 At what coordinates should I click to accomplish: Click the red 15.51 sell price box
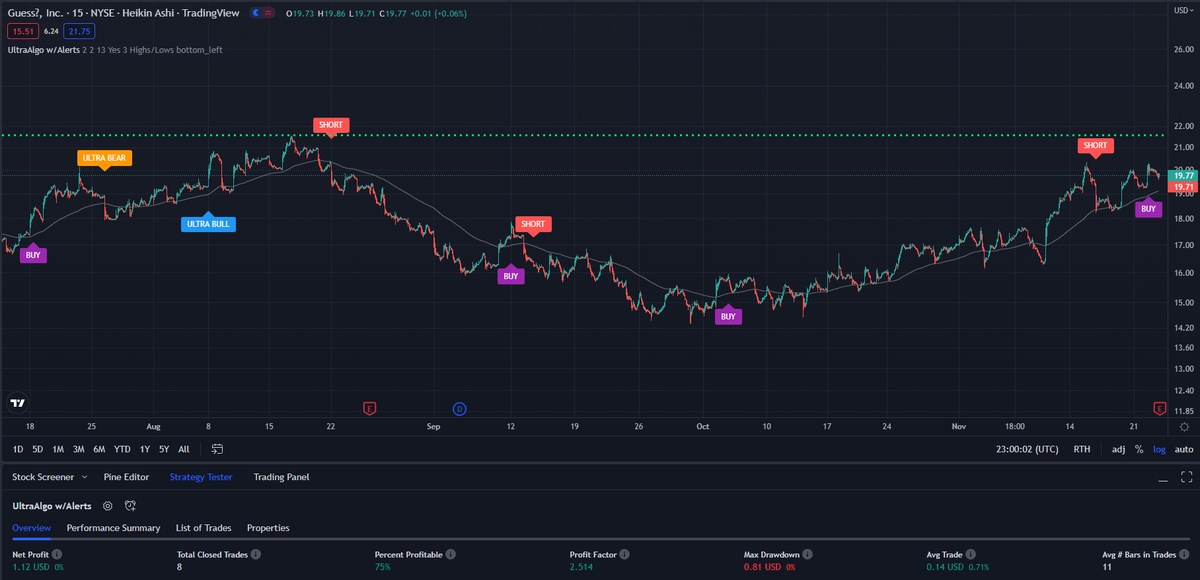[22, 32]
